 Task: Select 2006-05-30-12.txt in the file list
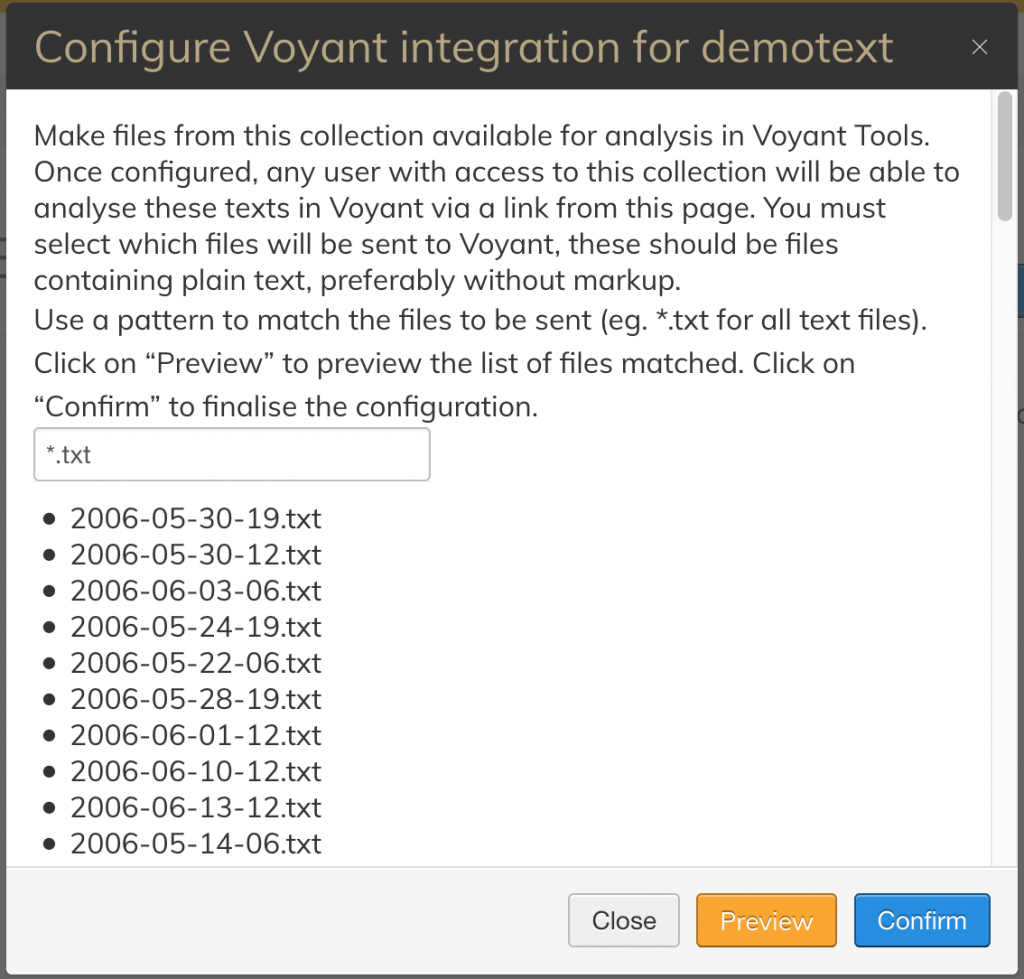point(196,554)
